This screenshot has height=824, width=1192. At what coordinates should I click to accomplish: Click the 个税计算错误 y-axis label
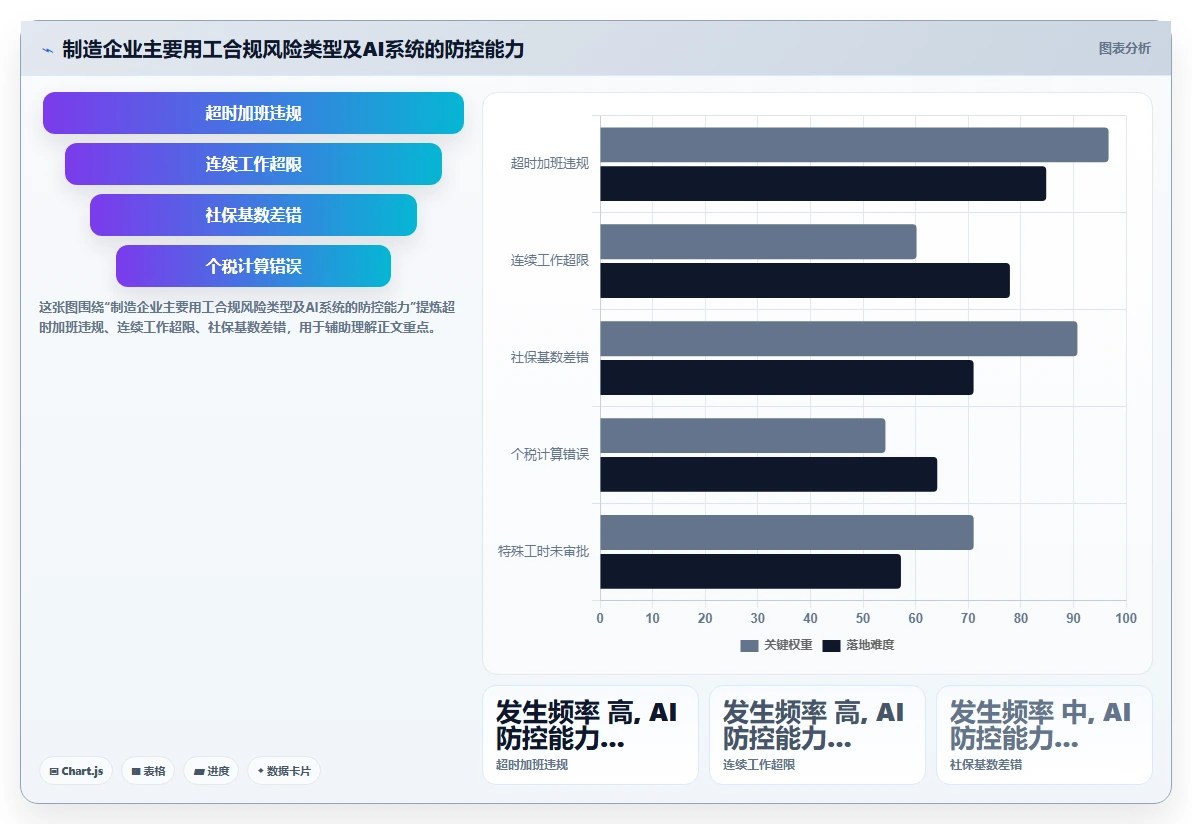pos(550,455)
